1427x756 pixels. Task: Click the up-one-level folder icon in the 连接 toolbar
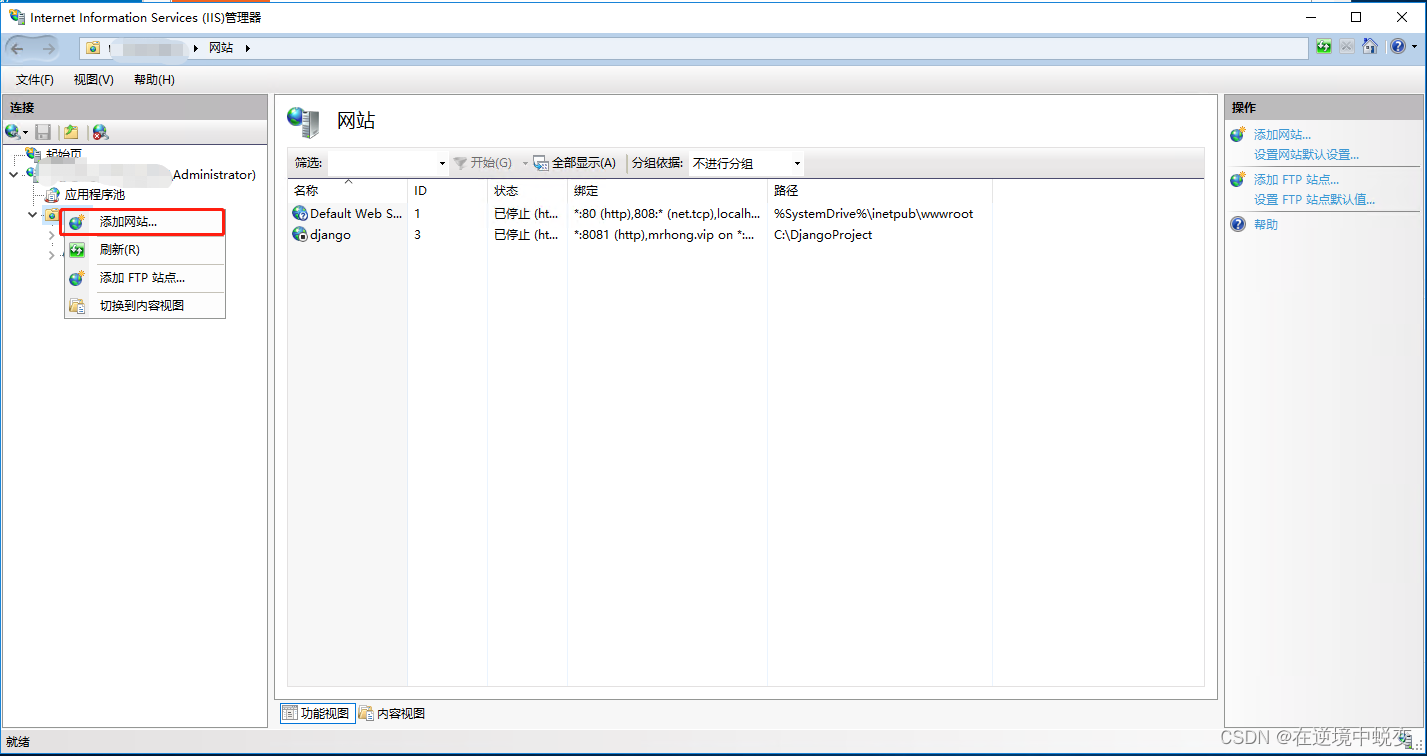[71, 132]
